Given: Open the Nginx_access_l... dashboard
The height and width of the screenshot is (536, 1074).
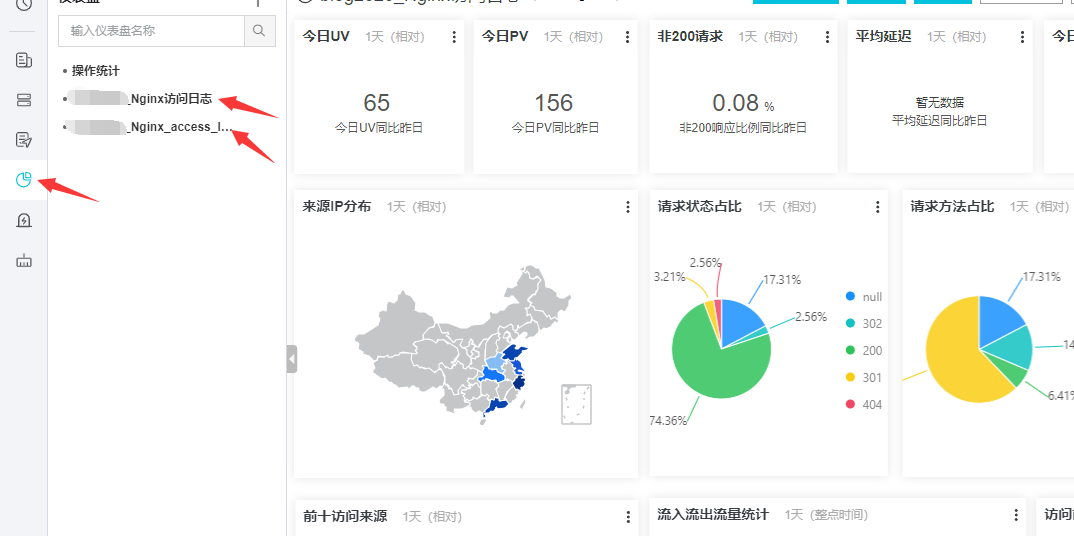Looking at the screenshot, I should pos(148,127).
